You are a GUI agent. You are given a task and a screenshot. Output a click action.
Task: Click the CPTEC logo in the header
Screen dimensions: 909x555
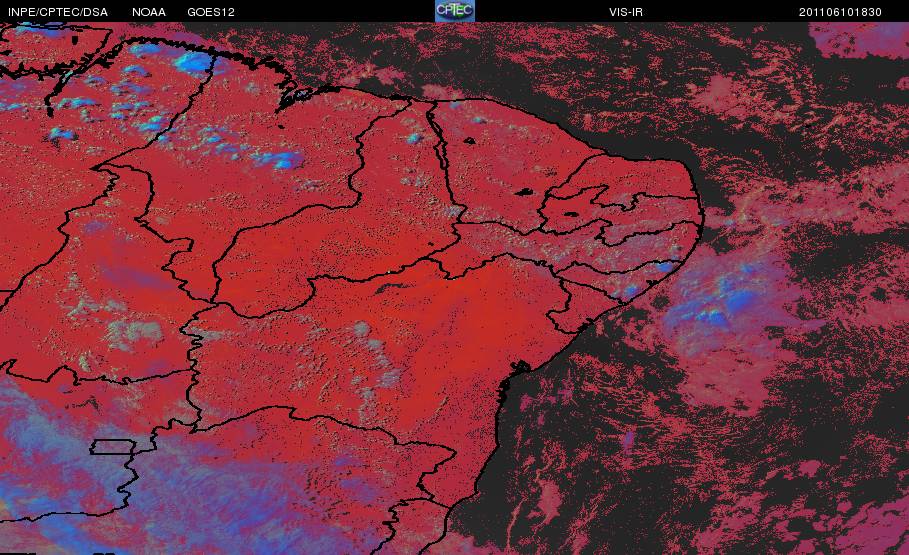pyautogui.click(x=454, y=11)
